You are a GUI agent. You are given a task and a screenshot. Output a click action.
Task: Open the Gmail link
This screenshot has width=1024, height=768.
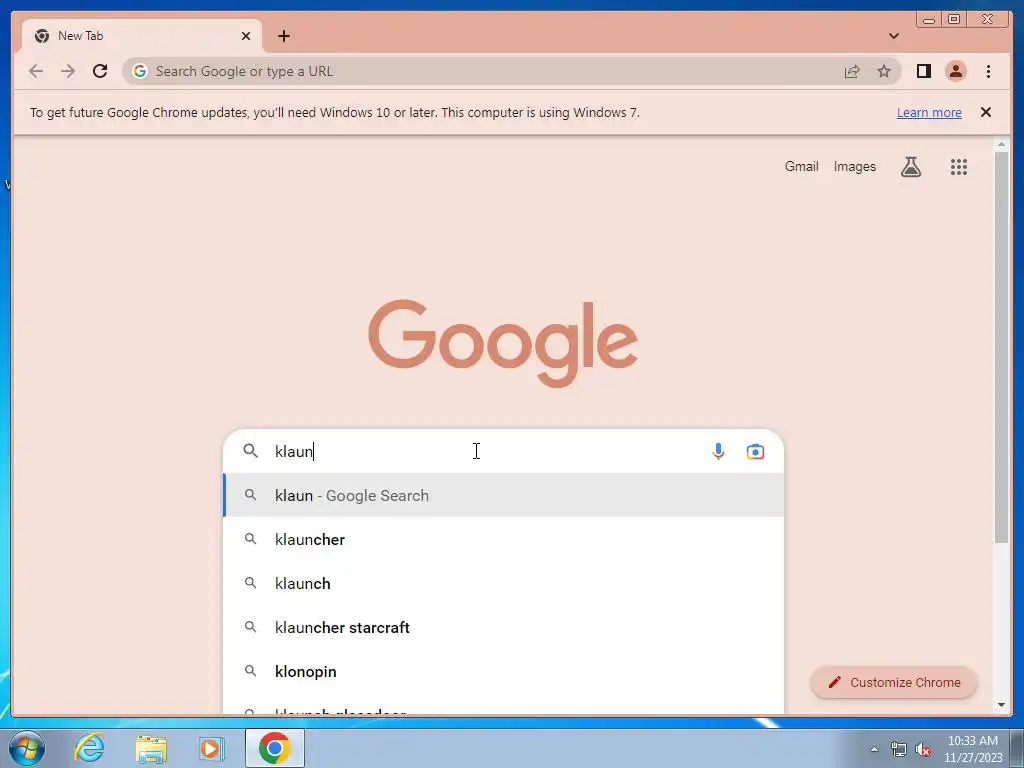click(801, 167)
